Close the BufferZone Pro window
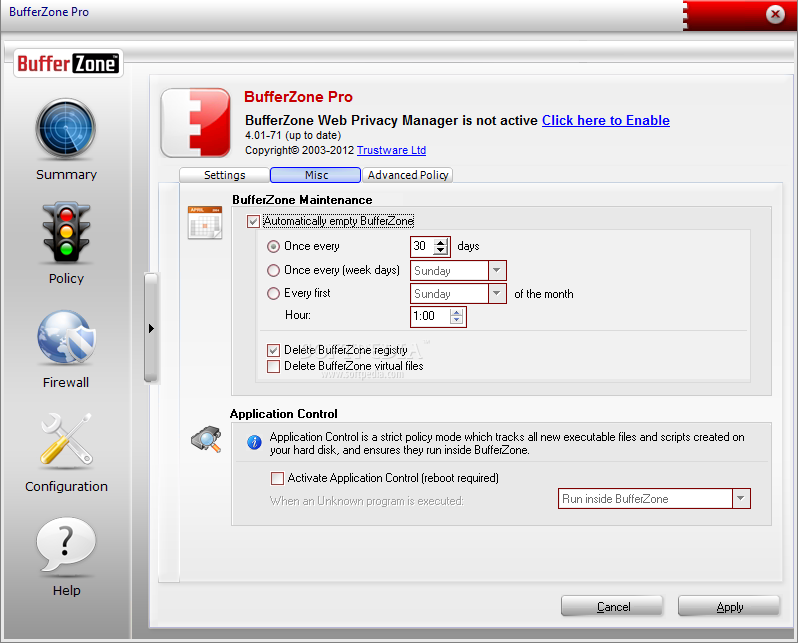798x643 pixels. tap(775, 14)
